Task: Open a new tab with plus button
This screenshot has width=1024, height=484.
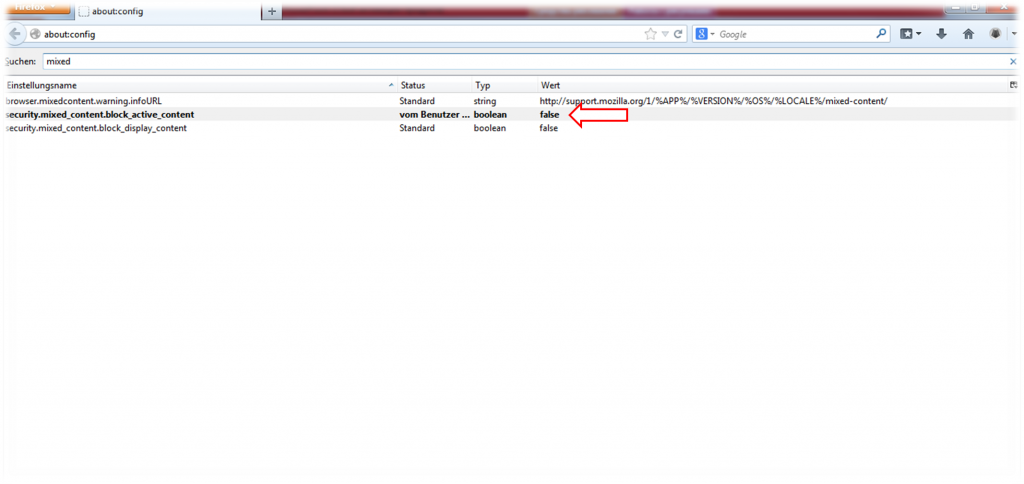Action: coord(272,10)
